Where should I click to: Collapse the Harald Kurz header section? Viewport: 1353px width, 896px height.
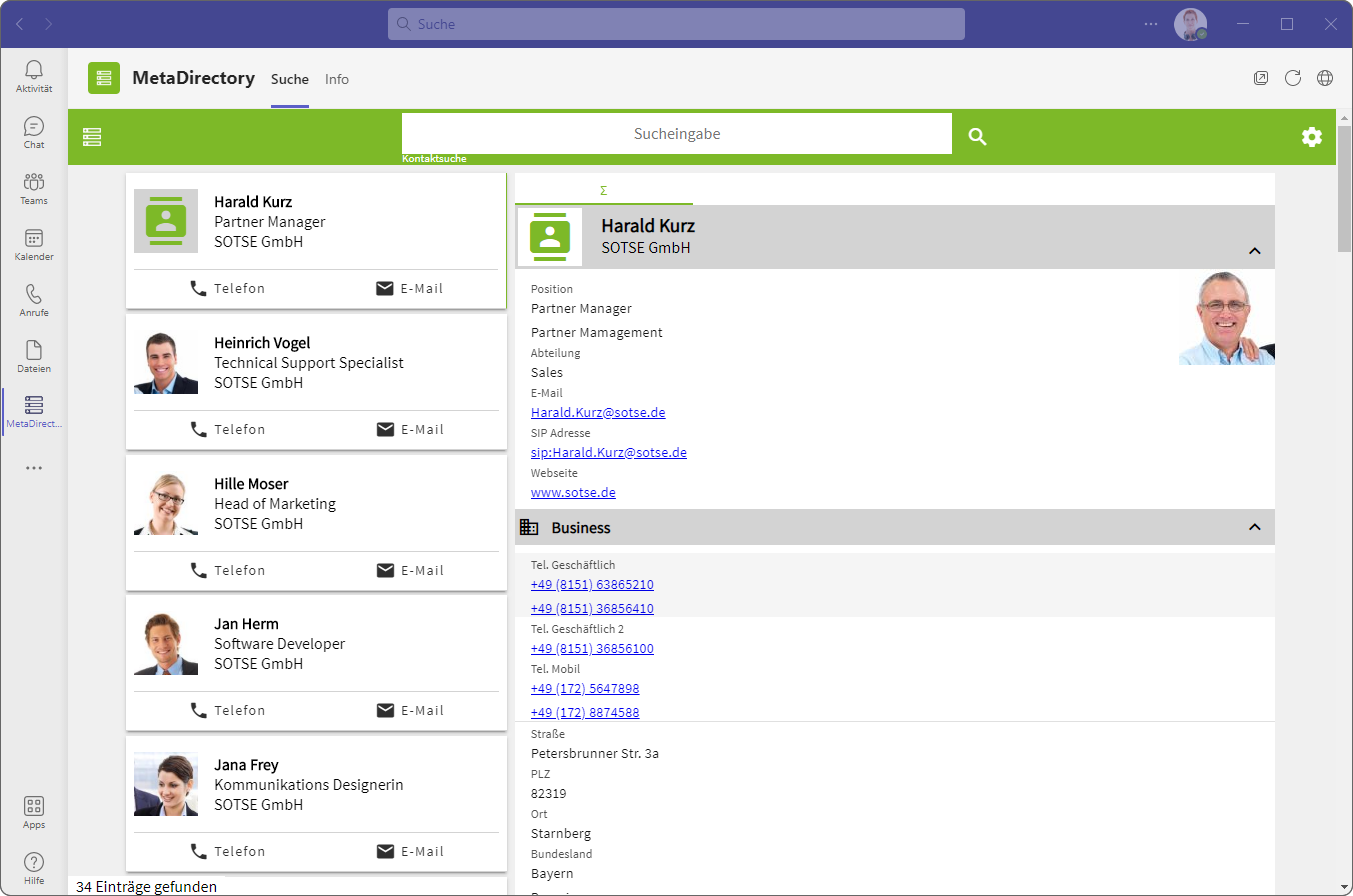1255,251
